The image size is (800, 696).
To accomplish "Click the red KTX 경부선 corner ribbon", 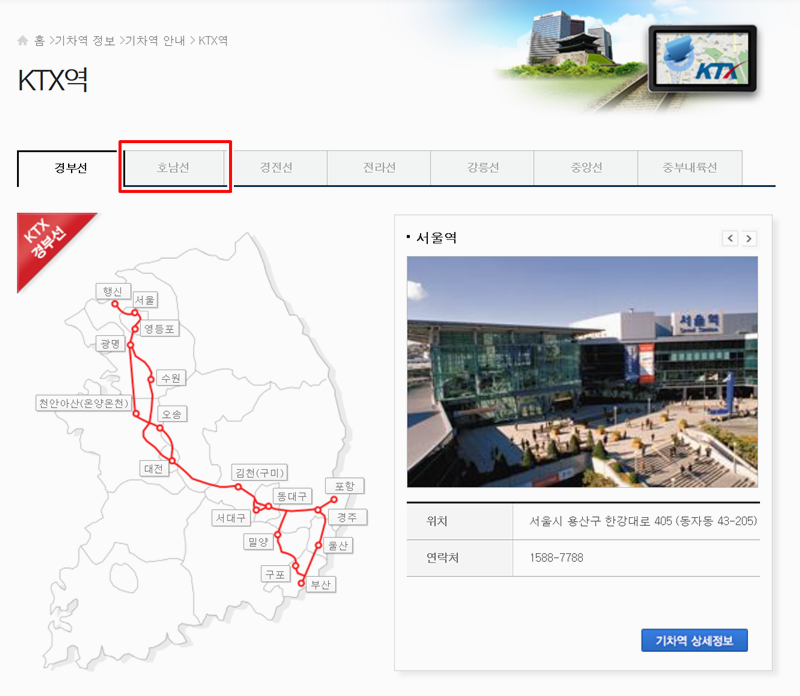I will pyautogui.click(x=48, y=245).
